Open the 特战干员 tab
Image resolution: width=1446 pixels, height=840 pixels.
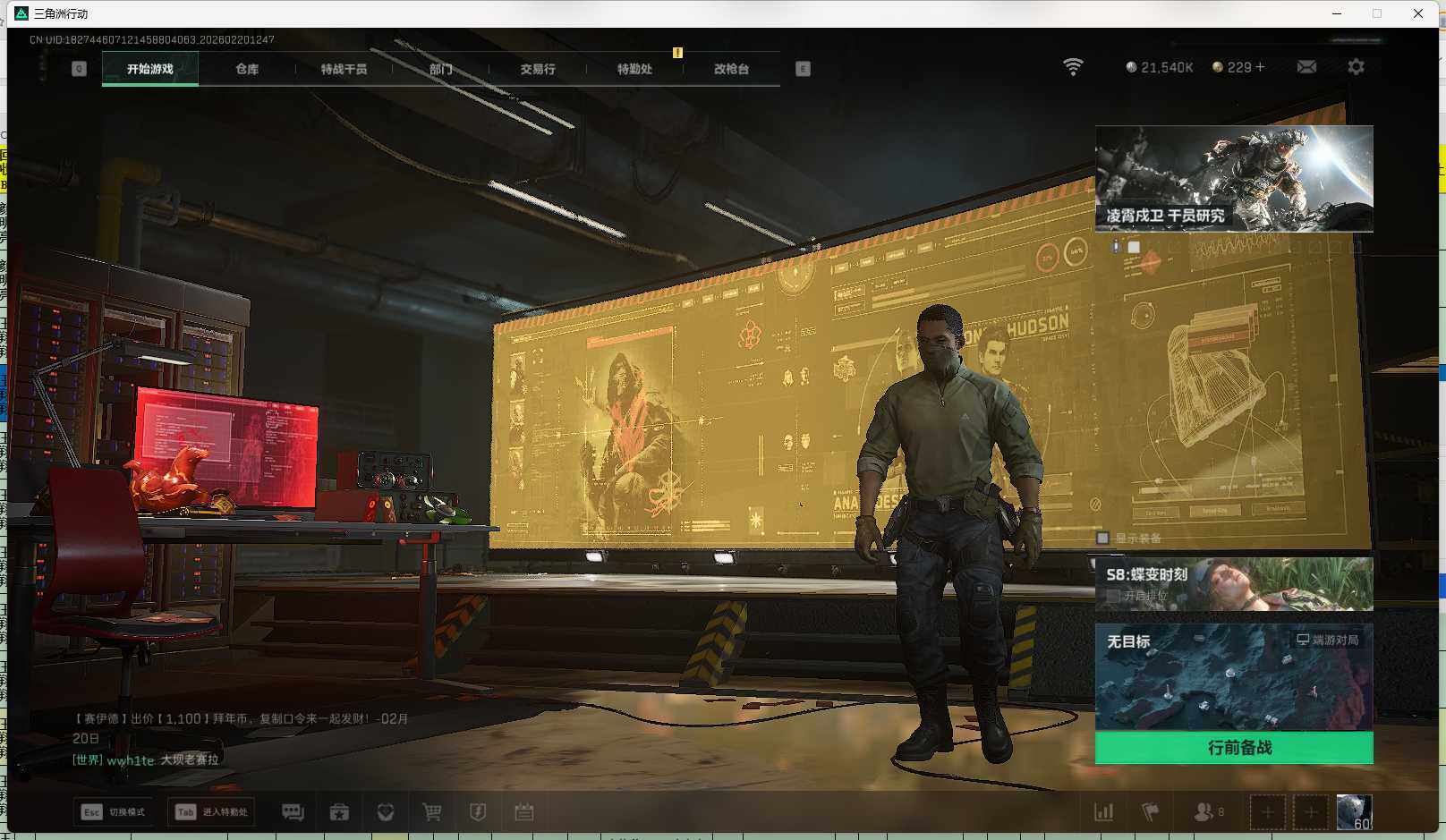(x=344, y=69)
